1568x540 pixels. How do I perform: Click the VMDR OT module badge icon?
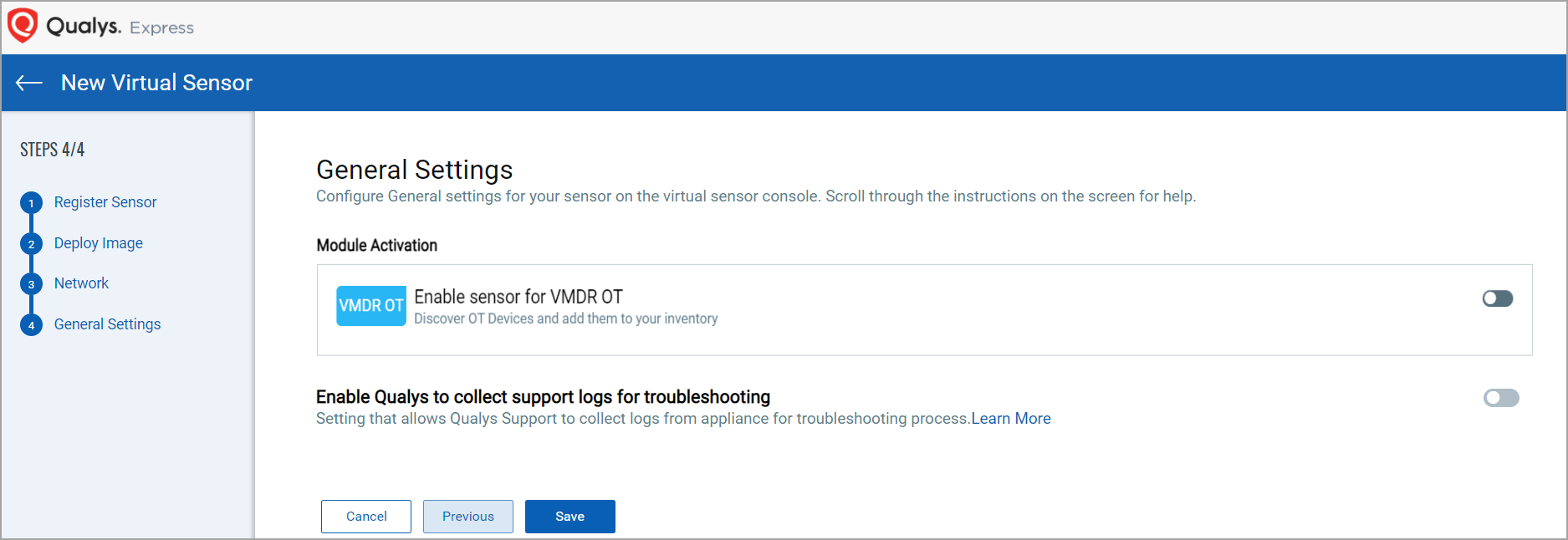[x=370, y=306]
